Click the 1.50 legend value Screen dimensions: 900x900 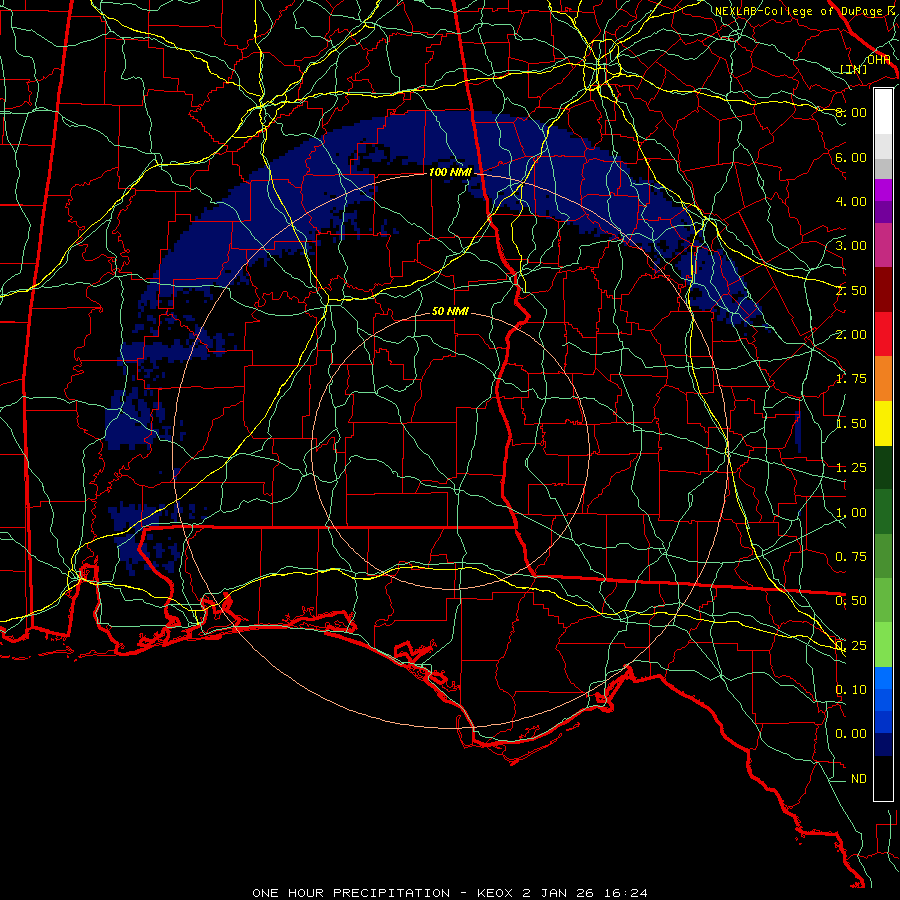tap(851, 424)
